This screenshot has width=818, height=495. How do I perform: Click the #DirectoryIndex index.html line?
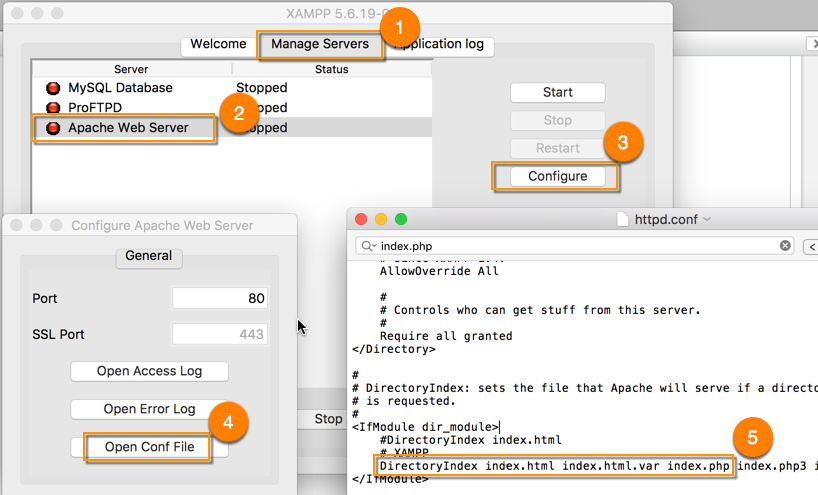(471, 440)
